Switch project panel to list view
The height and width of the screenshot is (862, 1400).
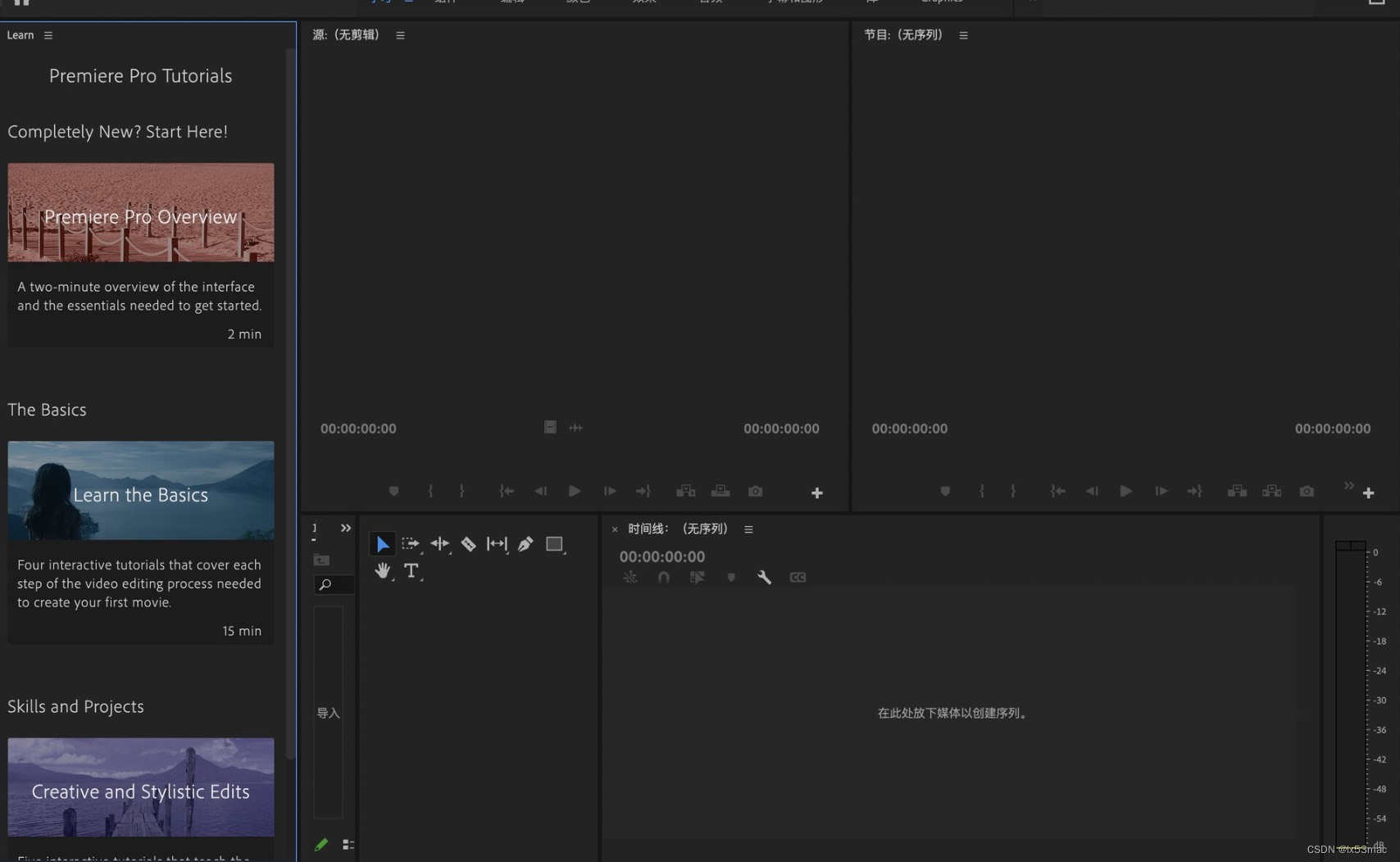pyautogui.click(x=348, y=844)
